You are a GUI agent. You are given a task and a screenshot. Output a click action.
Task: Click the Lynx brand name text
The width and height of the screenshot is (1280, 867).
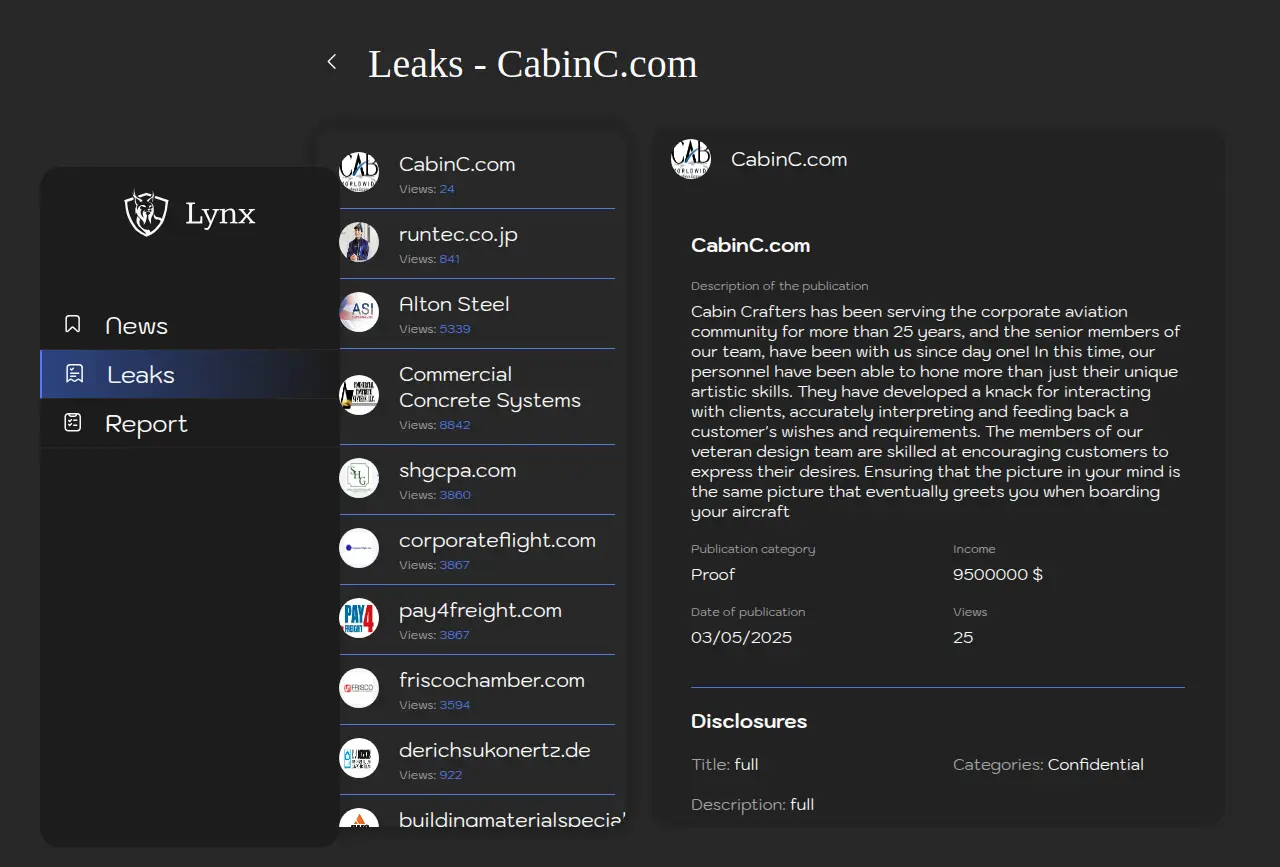pyautogui.click(x=220, y=213)
